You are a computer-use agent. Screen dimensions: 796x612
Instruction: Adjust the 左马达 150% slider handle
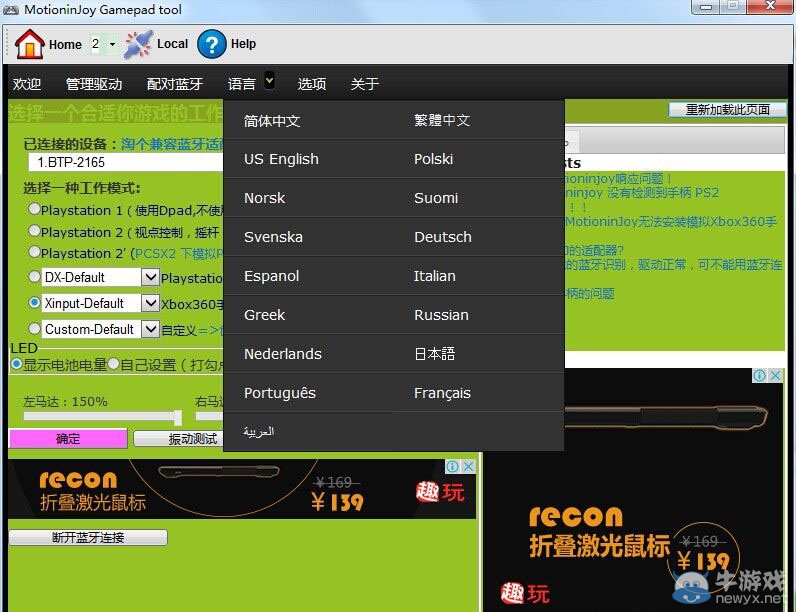tap(178, 417)
